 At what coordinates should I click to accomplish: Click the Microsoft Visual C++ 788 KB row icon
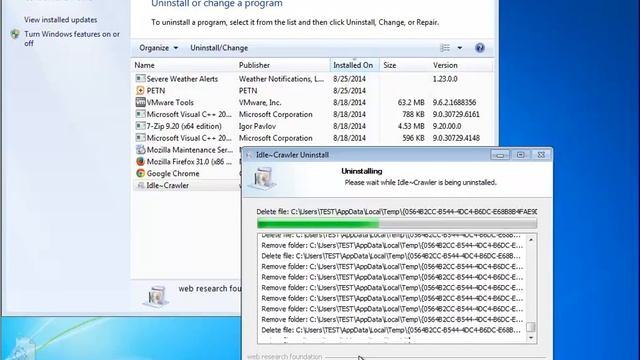pyautogui.click(x=140, y=114)
